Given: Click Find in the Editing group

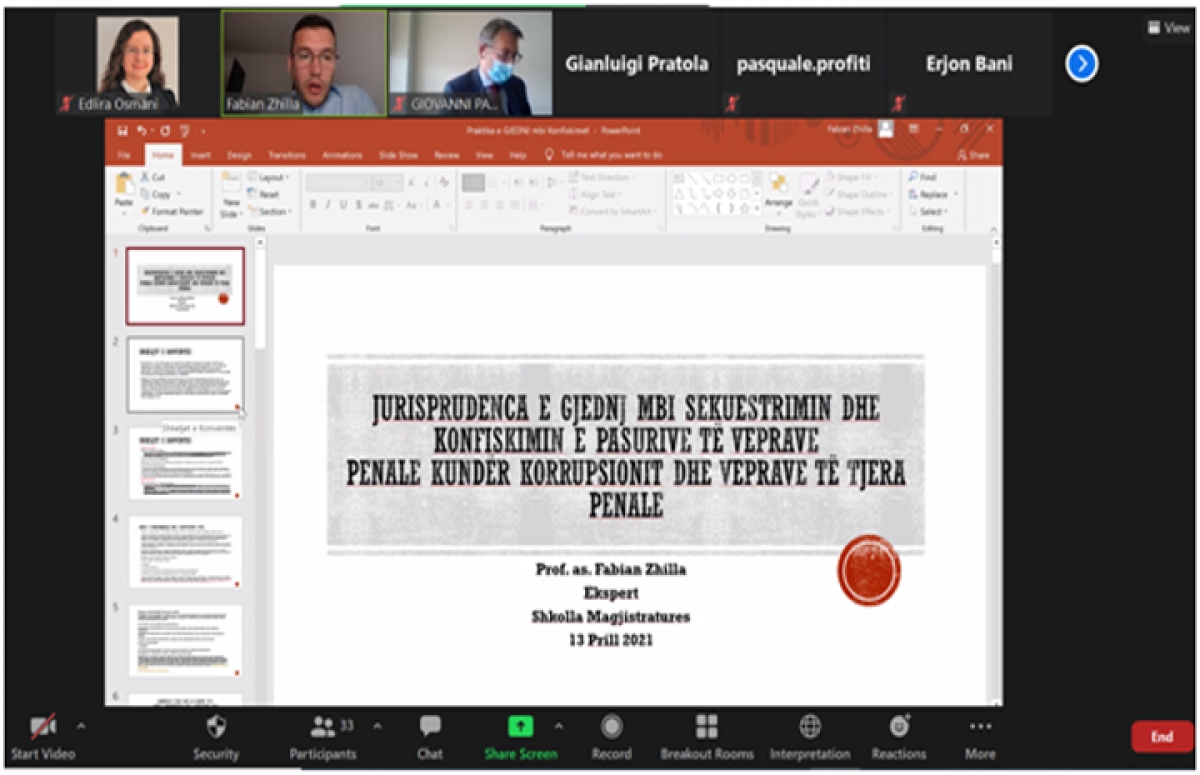Looking at the screenshot, I should 922,177.
